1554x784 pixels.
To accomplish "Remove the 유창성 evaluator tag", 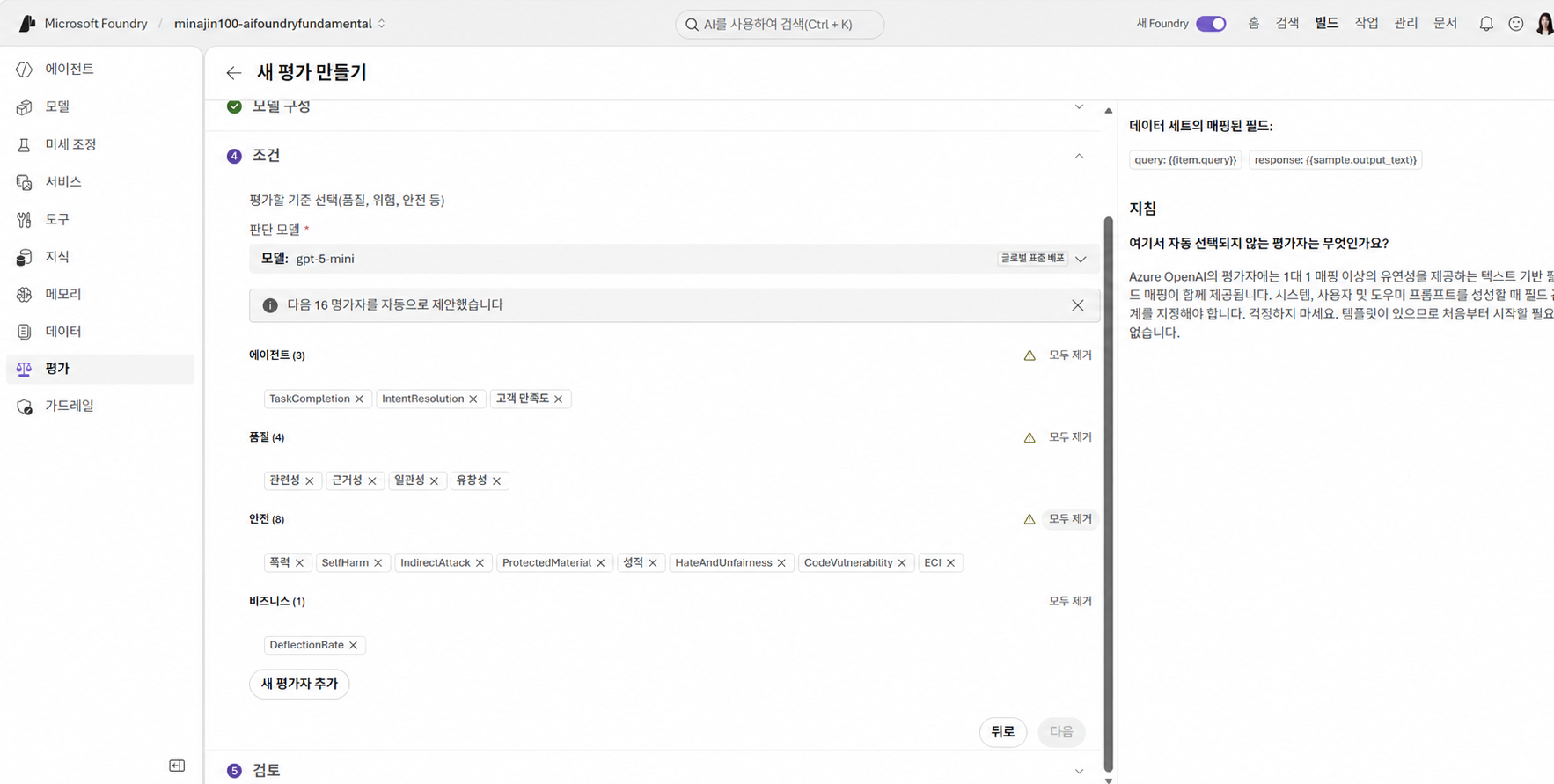I will (497, 481).
